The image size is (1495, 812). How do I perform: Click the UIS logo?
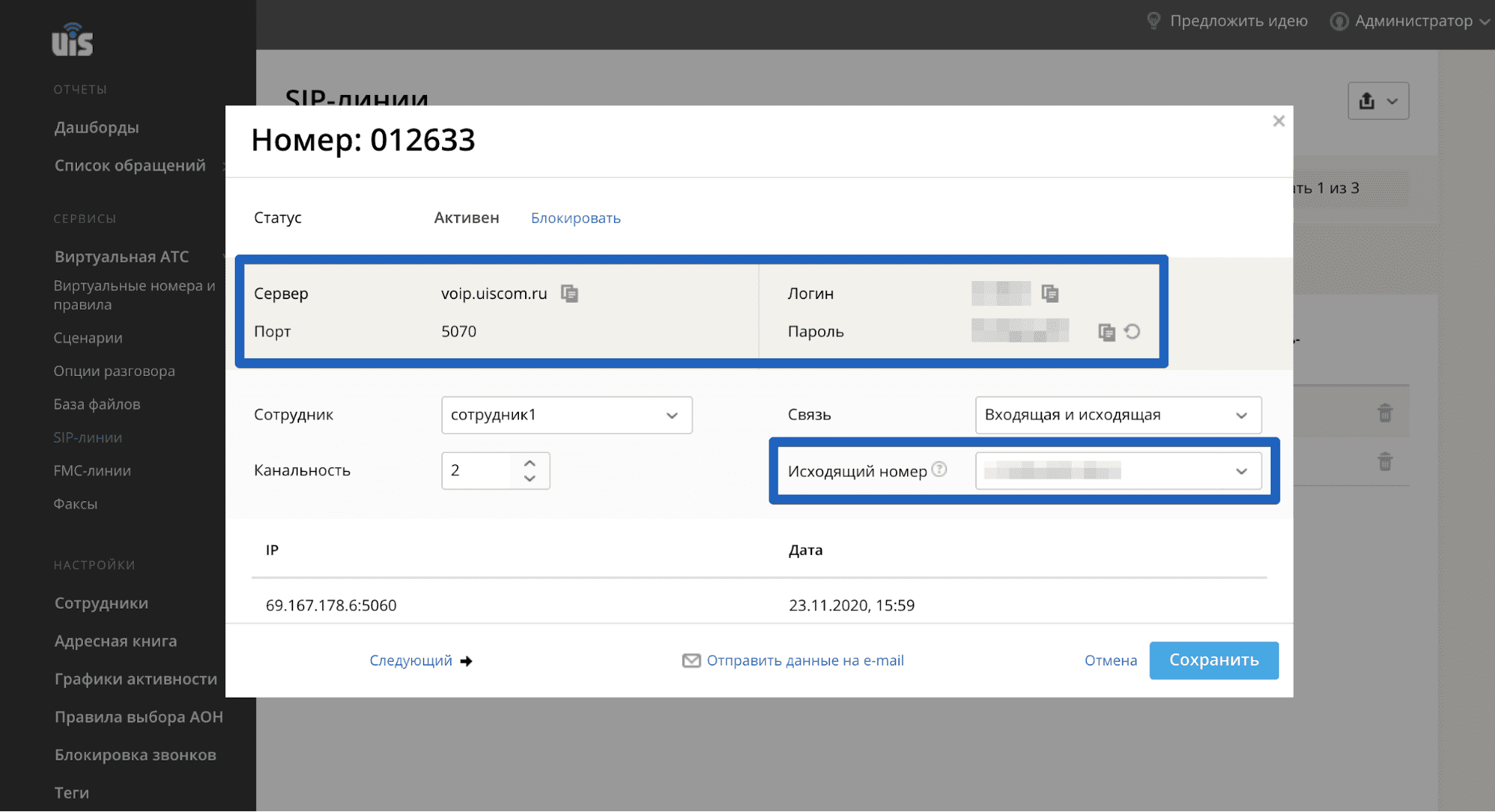[73, 40]
